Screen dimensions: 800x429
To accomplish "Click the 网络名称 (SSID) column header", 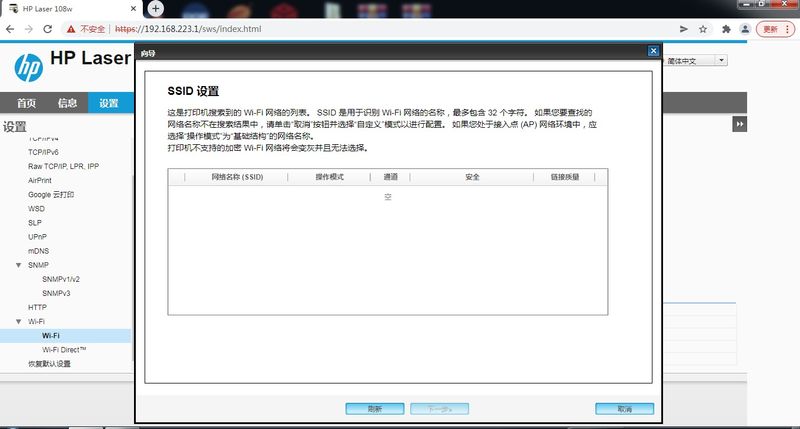I will pyautogui.click(x=237, y=177).
